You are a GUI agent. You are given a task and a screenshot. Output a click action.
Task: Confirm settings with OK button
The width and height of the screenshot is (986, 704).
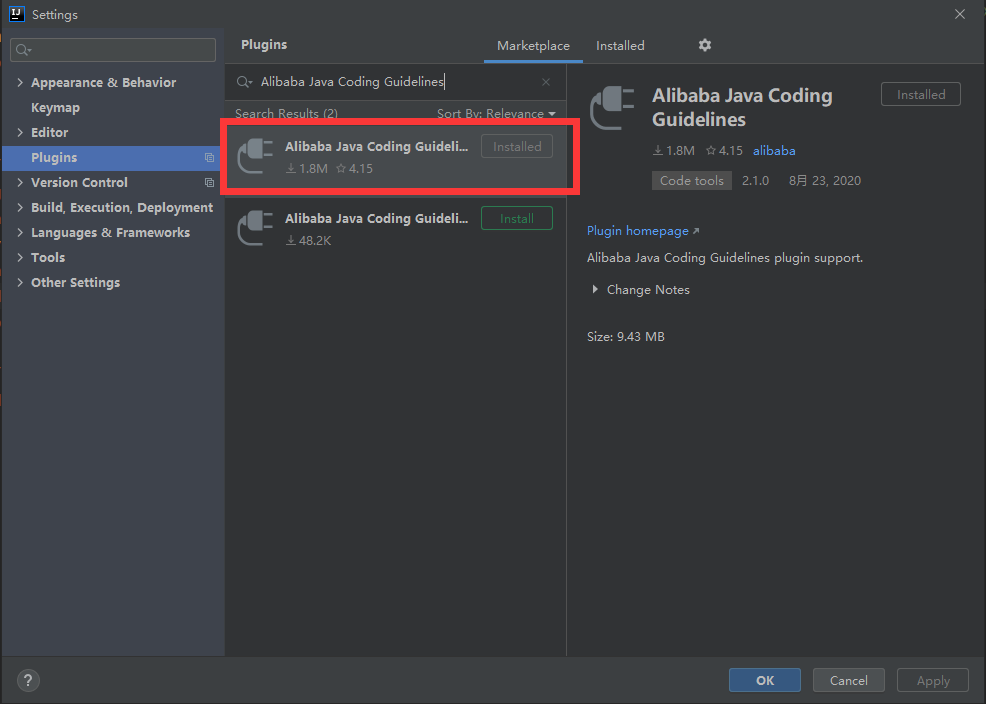[765, 680]
